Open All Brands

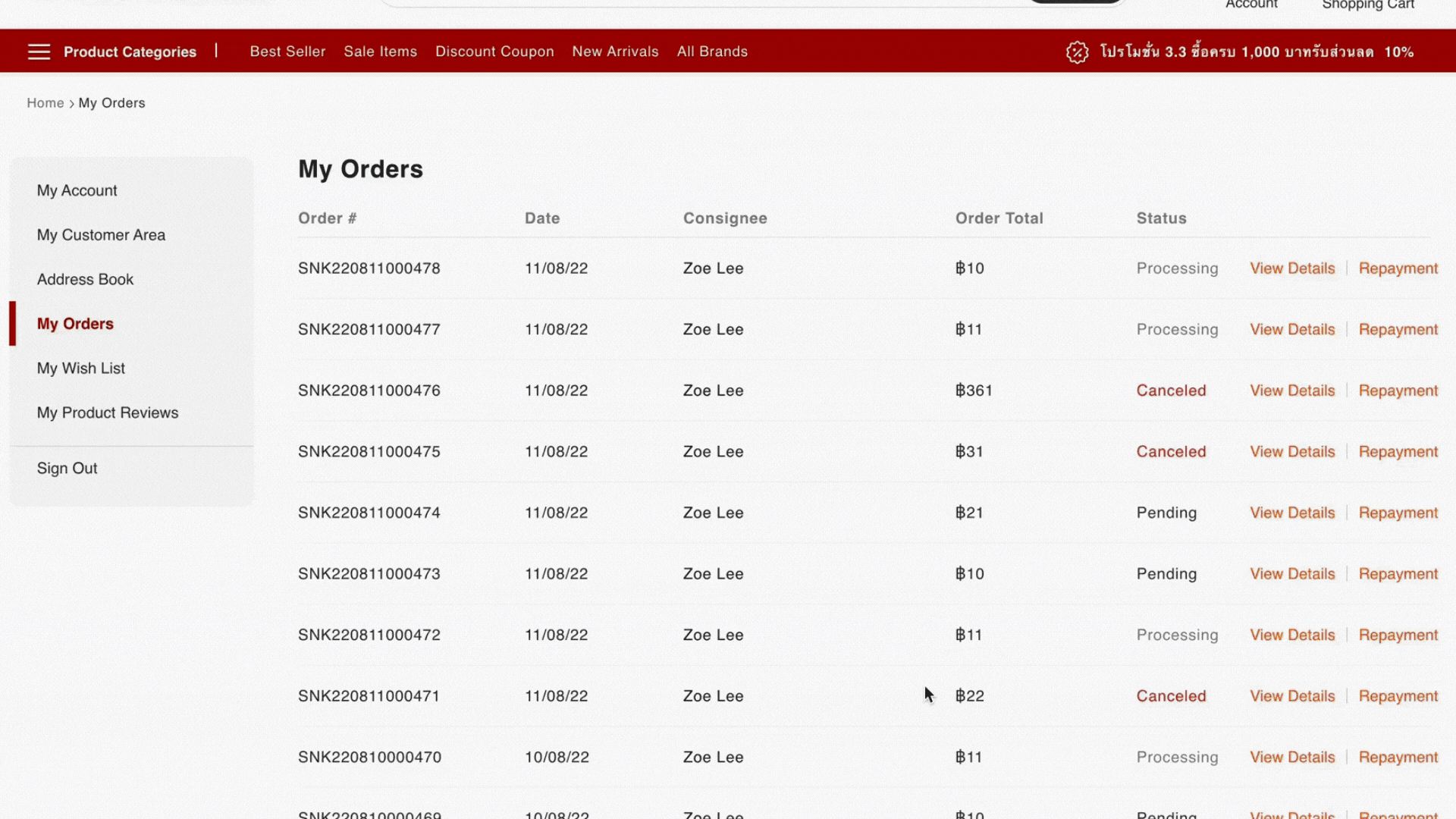pyautogui.click(x=712, y=51)
